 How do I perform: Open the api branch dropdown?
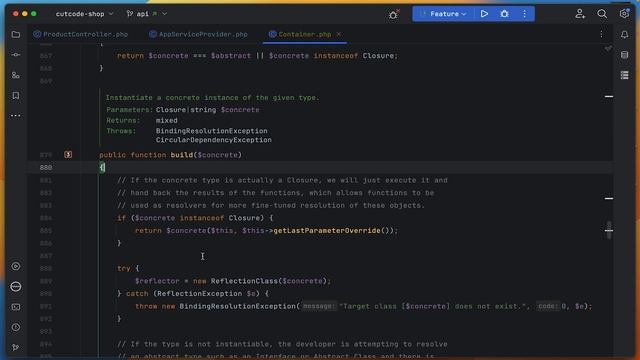pyautogui.click(x=147, y=14)
